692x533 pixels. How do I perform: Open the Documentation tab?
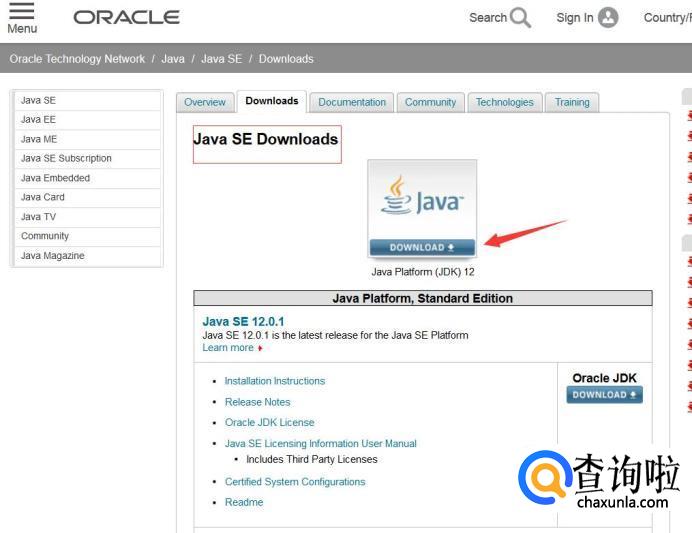[352, 102]
